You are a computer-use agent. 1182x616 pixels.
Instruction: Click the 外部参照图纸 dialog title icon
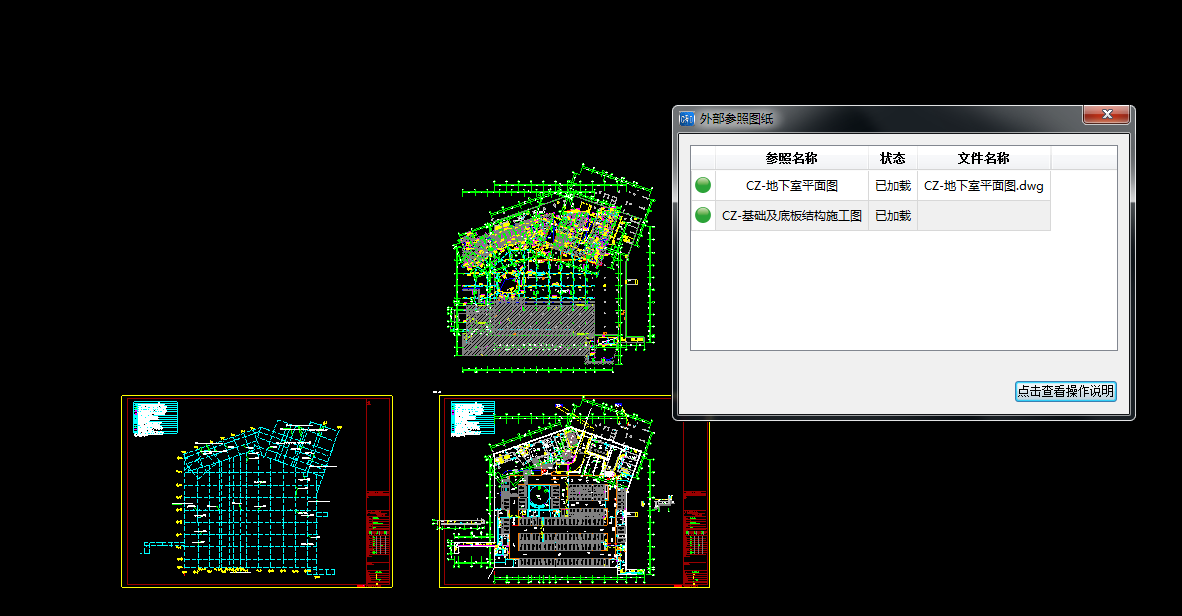point(686,118)
